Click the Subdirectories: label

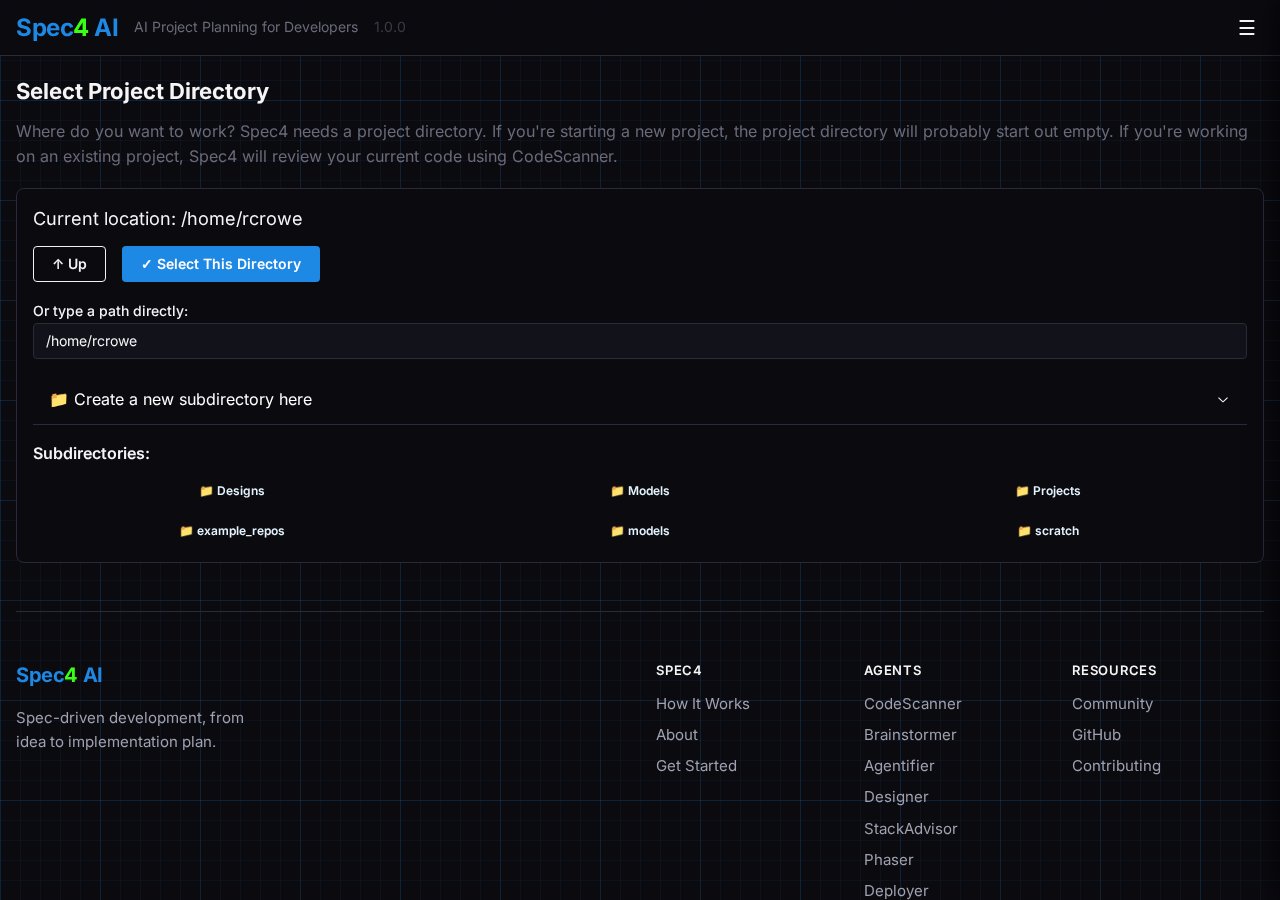click(91, 453)
